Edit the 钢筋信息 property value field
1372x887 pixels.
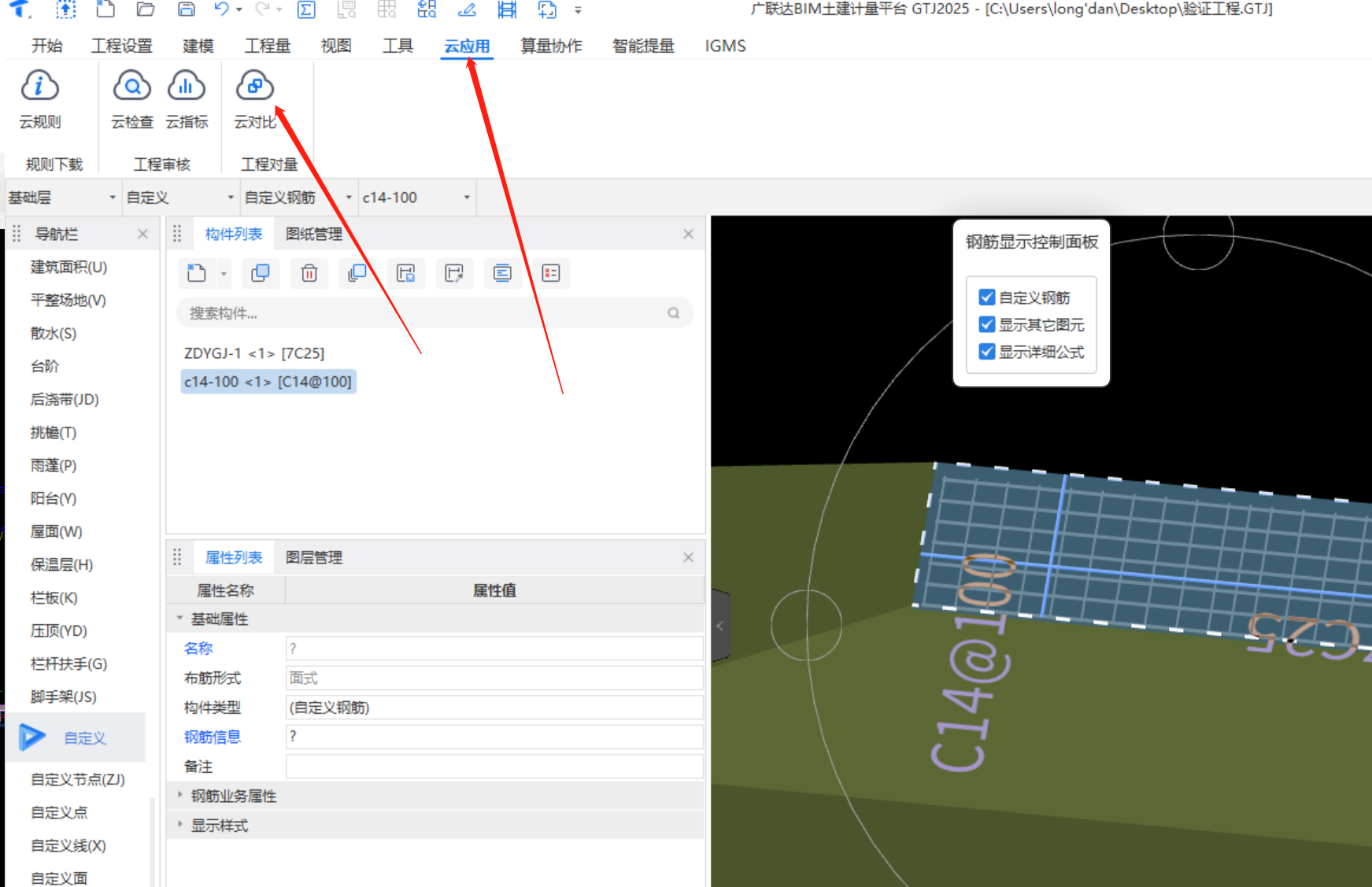point(494,737)
